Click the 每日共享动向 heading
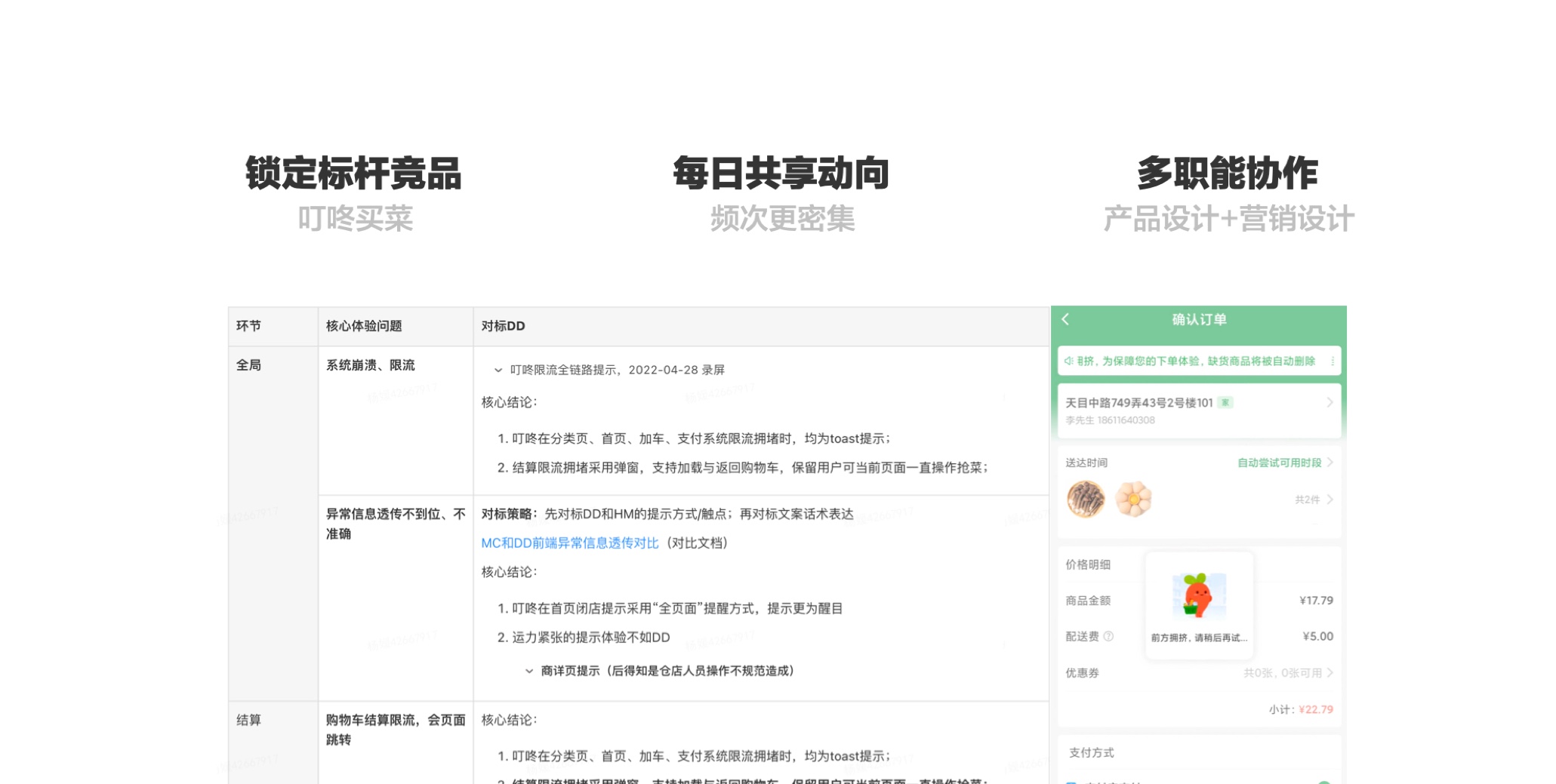The width and height of the screenshot is (1556, 784). 781,174
